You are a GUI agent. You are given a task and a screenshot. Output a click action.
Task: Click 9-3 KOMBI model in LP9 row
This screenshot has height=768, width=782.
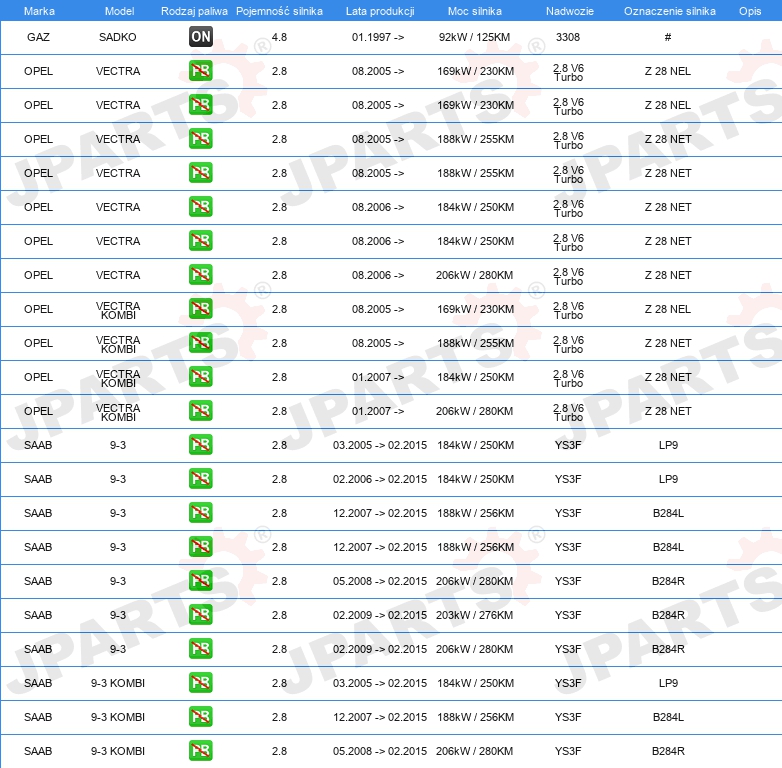pos(118,683)
